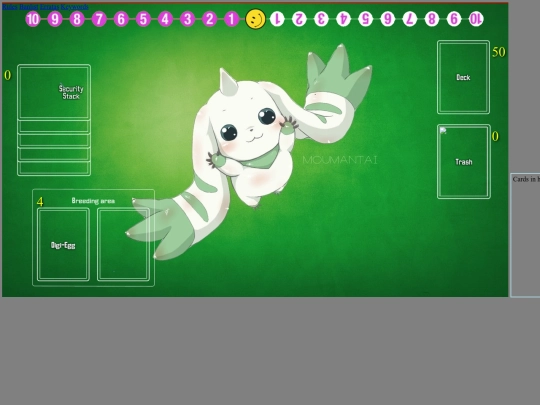The height and width of the screenshot is (405, 540).
Task: Open the Trash card zone
Action: tap(464, 162)
